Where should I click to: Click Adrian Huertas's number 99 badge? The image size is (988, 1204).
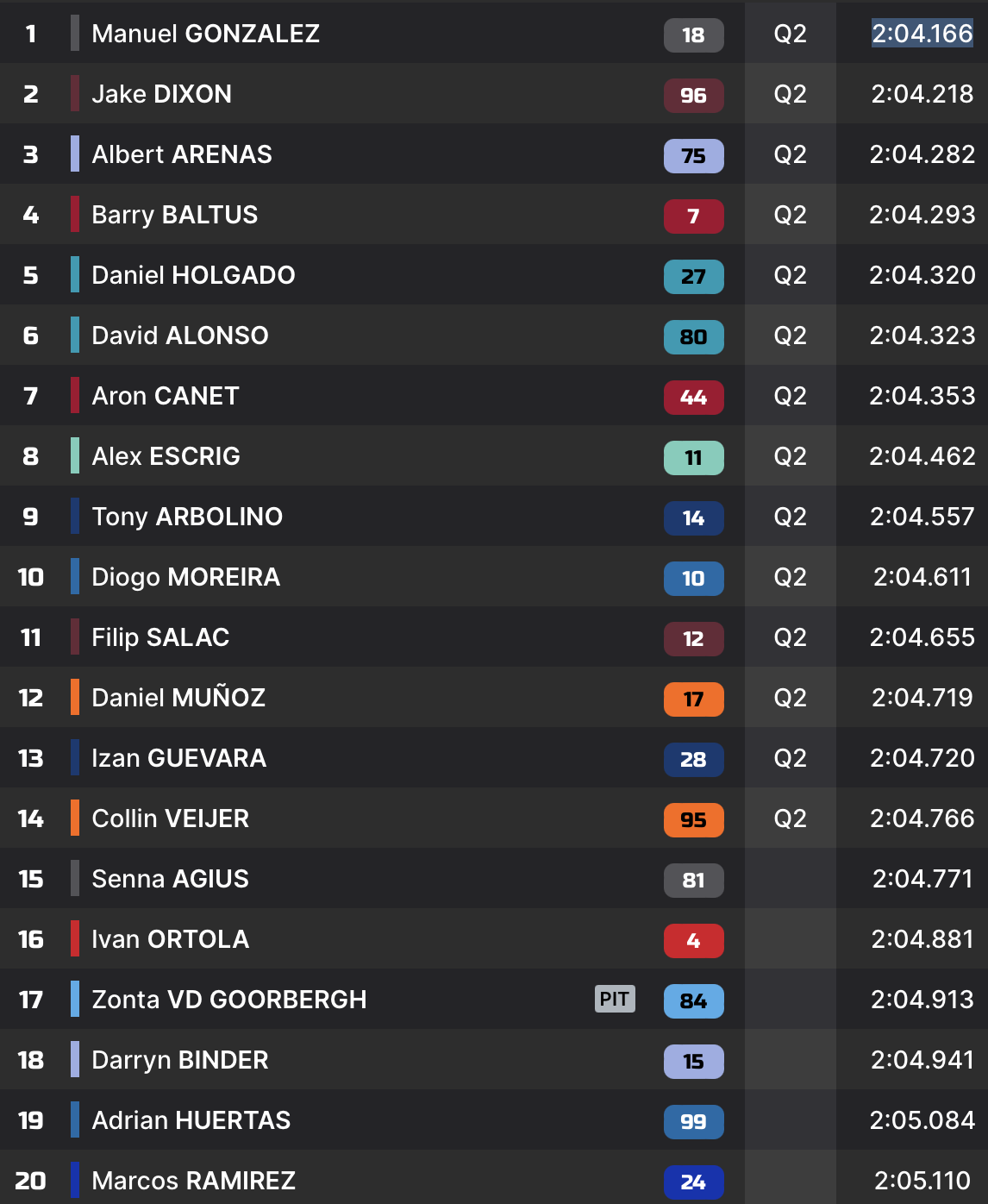pyautogui.click(x=693, y=1122)
